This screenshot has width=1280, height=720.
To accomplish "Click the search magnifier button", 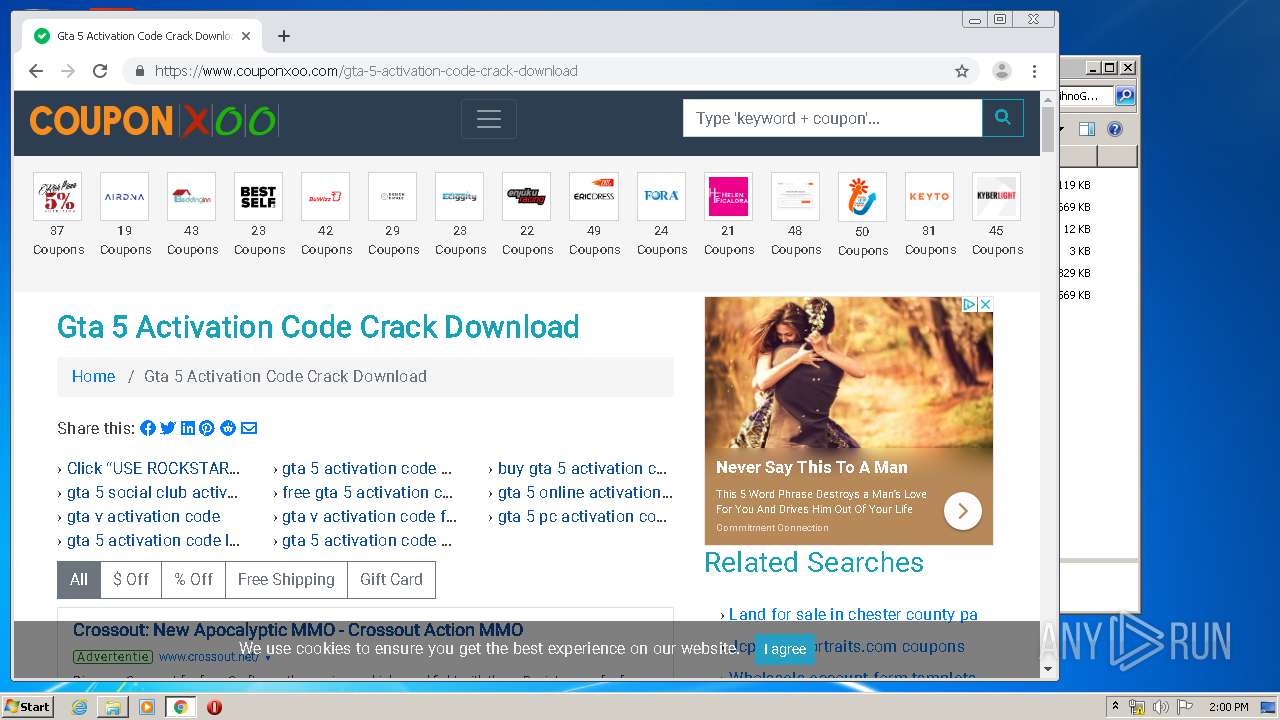I will coord(1003,118).
